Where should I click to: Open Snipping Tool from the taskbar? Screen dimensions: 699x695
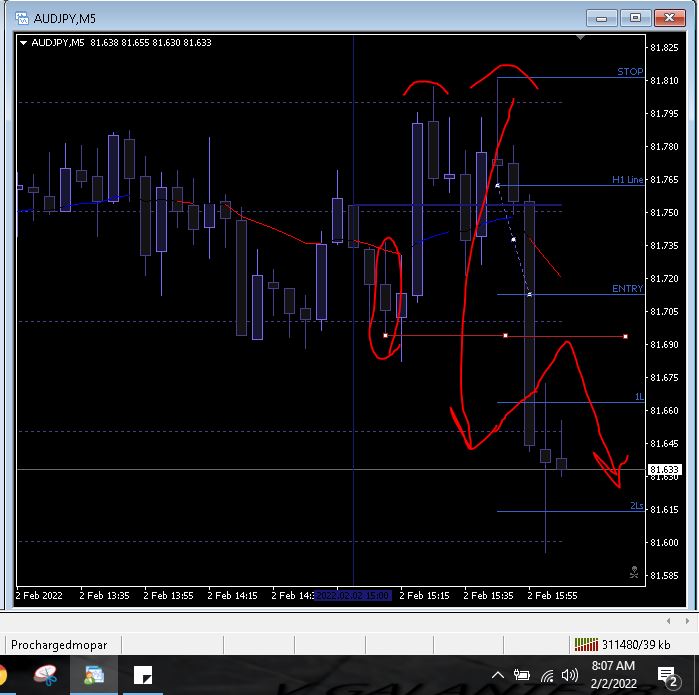click(x=45, y=675)
